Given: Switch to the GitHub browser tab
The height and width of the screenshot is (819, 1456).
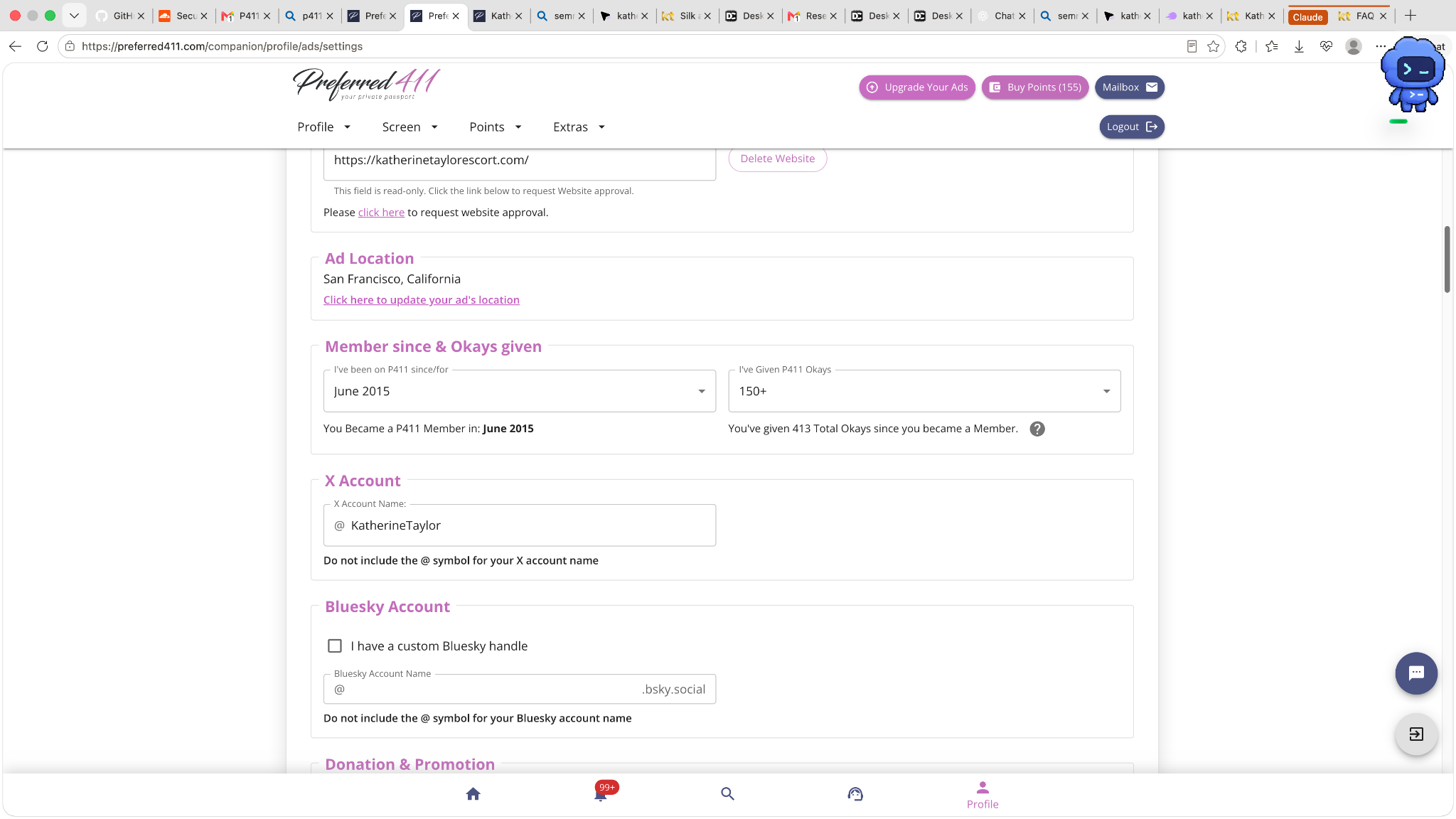Looking at the screenshot, I should tap(120, 16).
